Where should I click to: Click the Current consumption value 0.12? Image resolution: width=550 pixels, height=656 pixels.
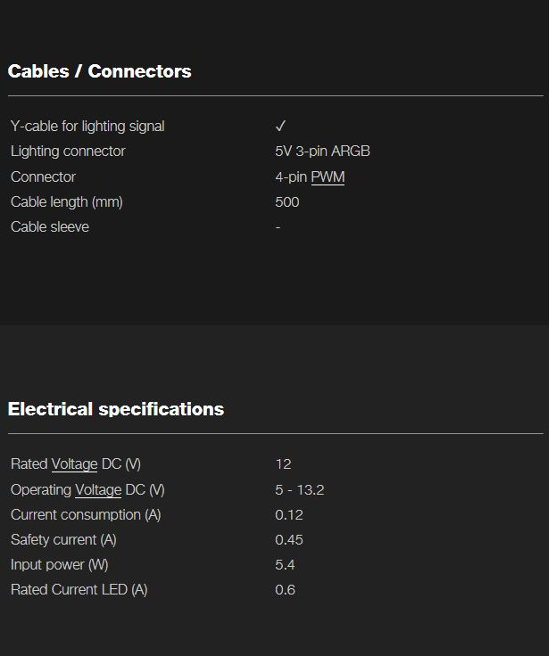coord(289,515)
